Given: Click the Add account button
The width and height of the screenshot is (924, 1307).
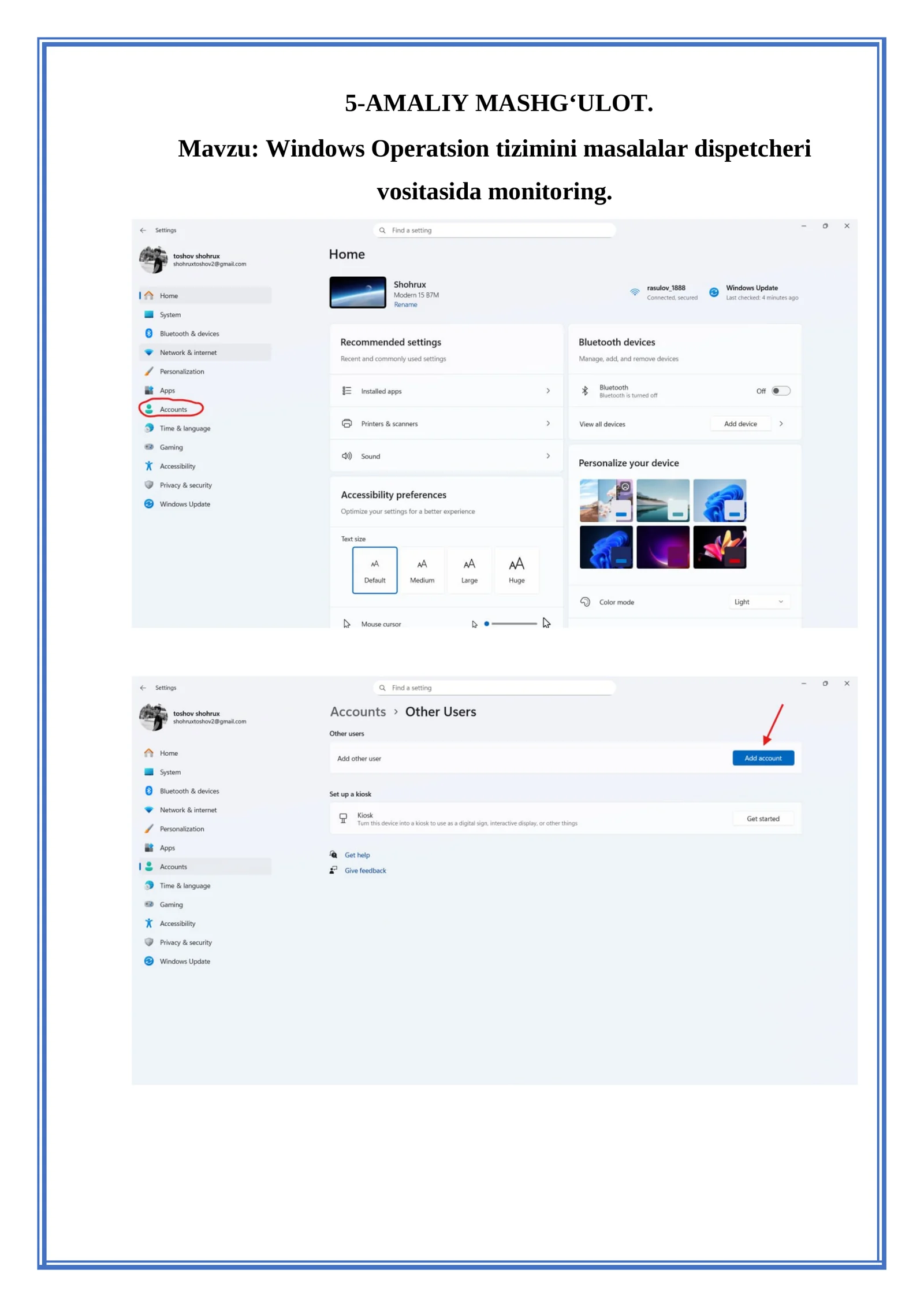Looking at the screenshot, I should pos(763,758).
